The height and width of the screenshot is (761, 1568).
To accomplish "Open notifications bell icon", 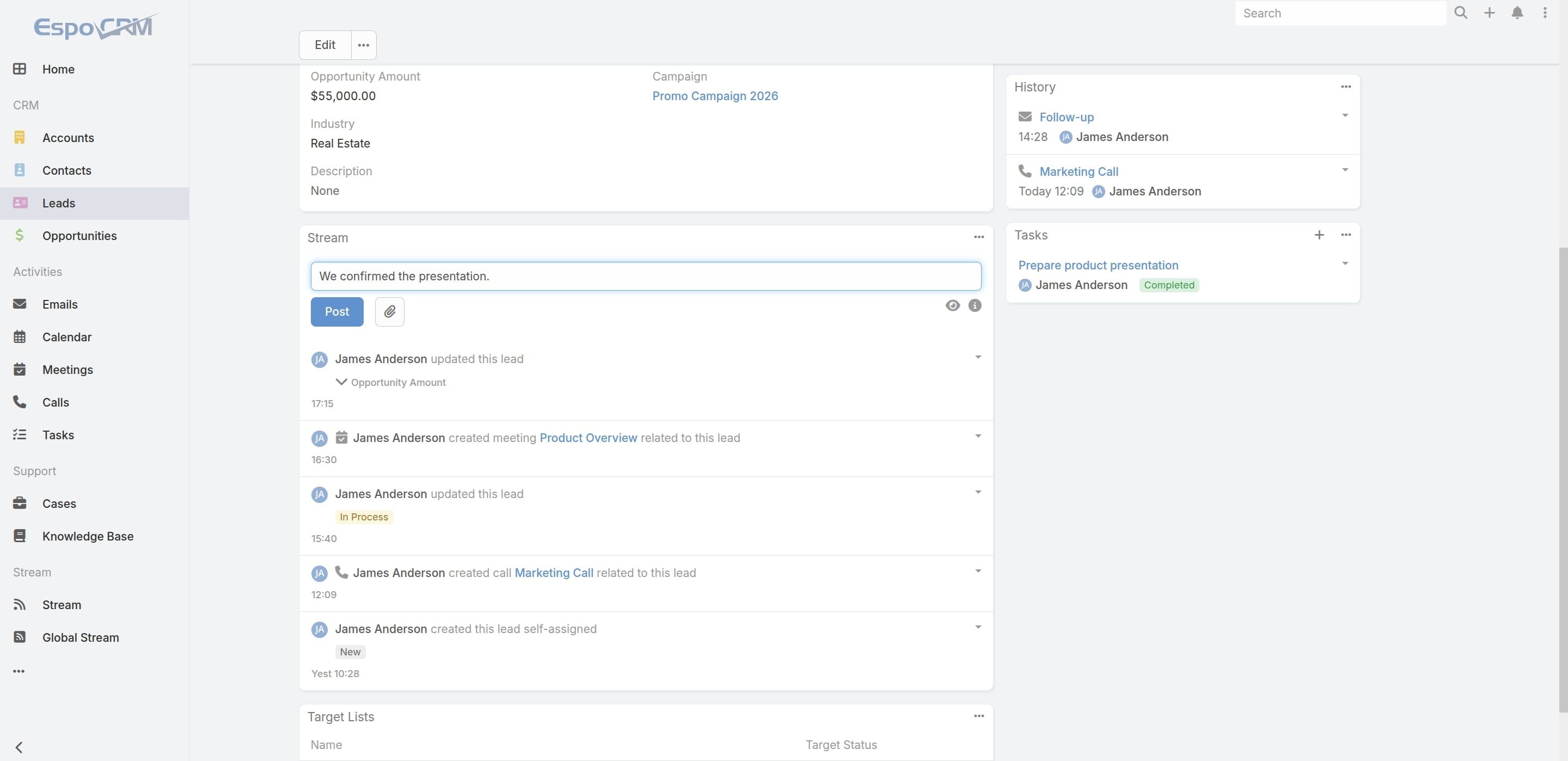I will (1517, 13).
